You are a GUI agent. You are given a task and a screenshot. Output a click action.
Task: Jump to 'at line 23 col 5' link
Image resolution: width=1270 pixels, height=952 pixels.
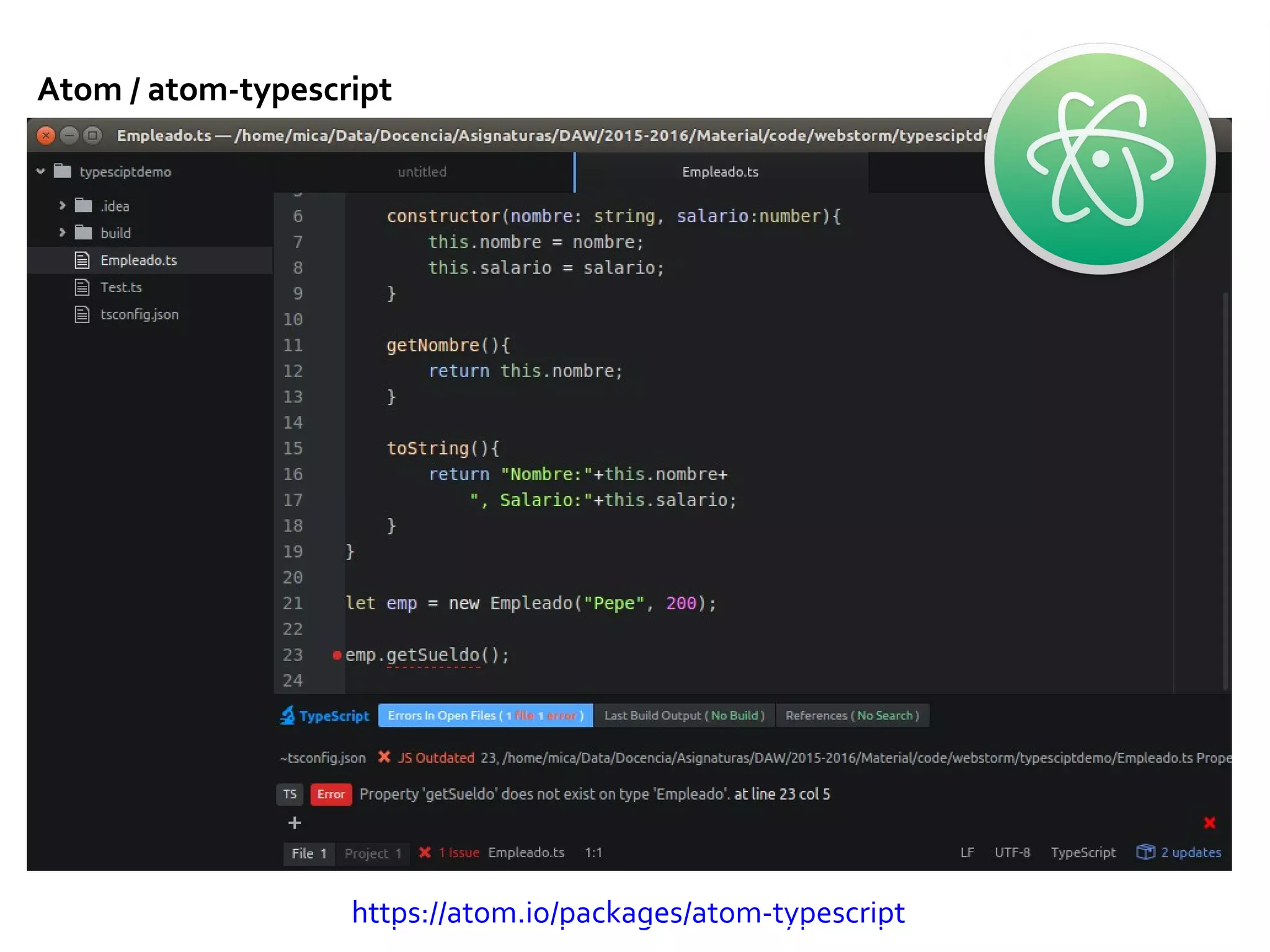[782, 794]
